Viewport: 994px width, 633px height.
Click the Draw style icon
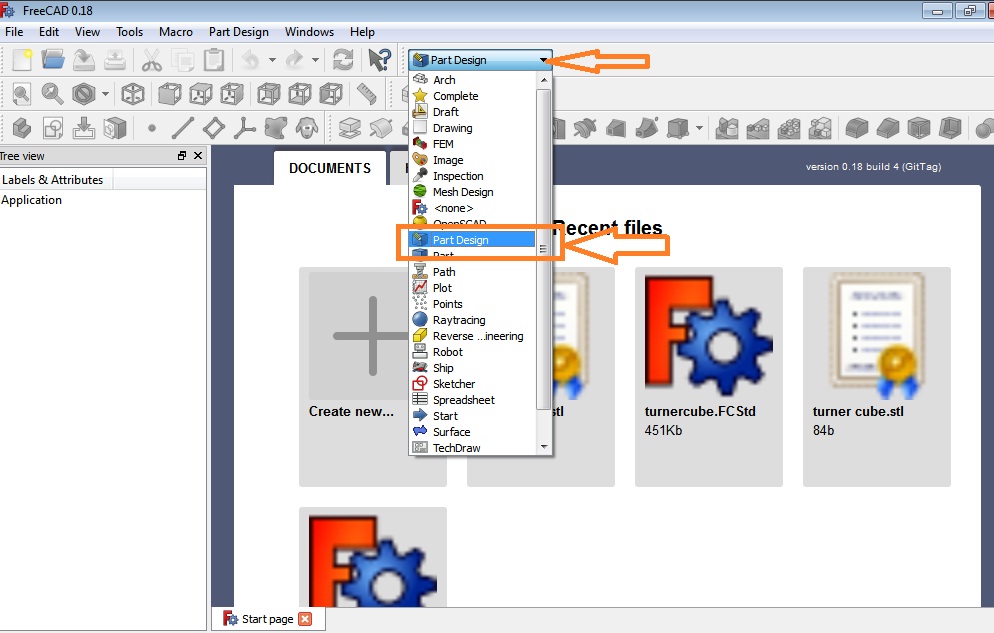[84, 94]
